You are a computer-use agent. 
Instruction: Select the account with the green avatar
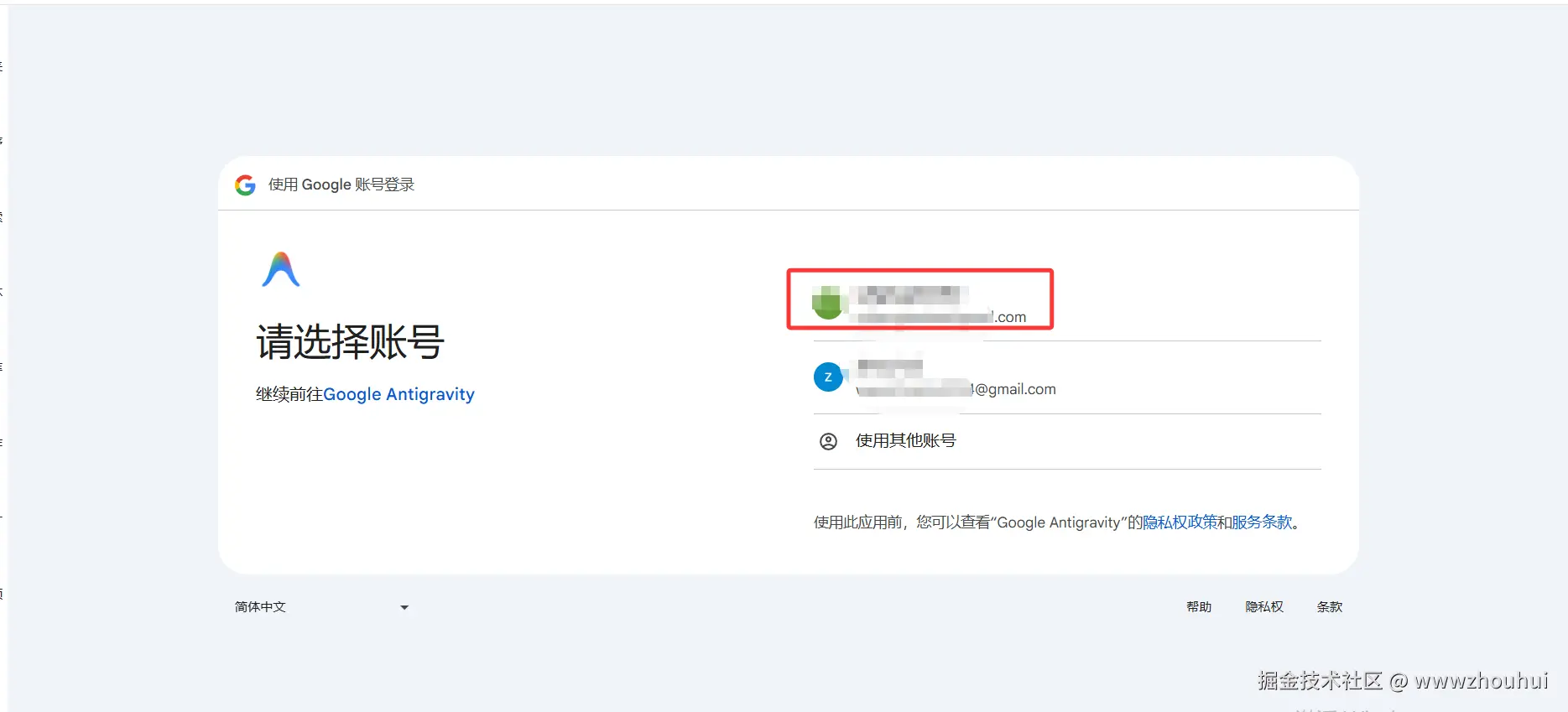pyautogui.click(x=1067, y=304)
